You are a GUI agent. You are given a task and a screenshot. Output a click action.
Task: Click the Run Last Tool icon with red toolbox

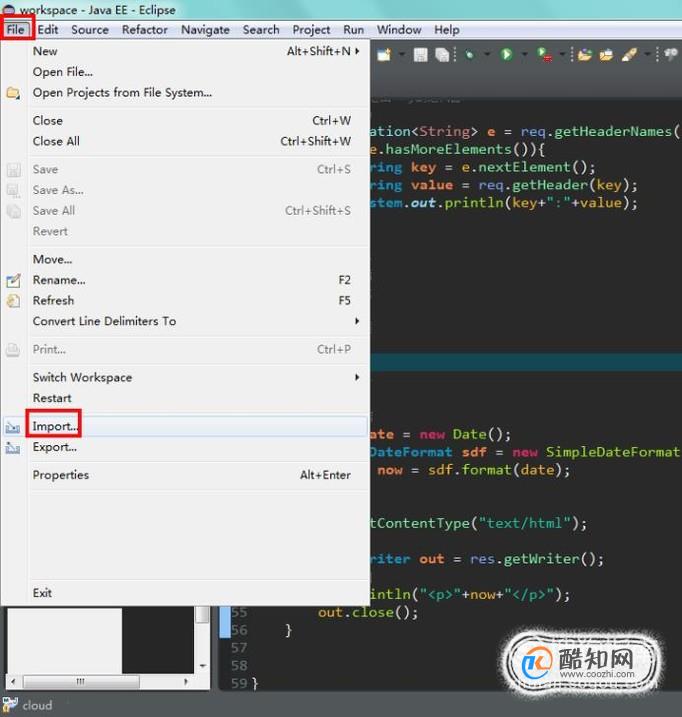tap(544, 55)
